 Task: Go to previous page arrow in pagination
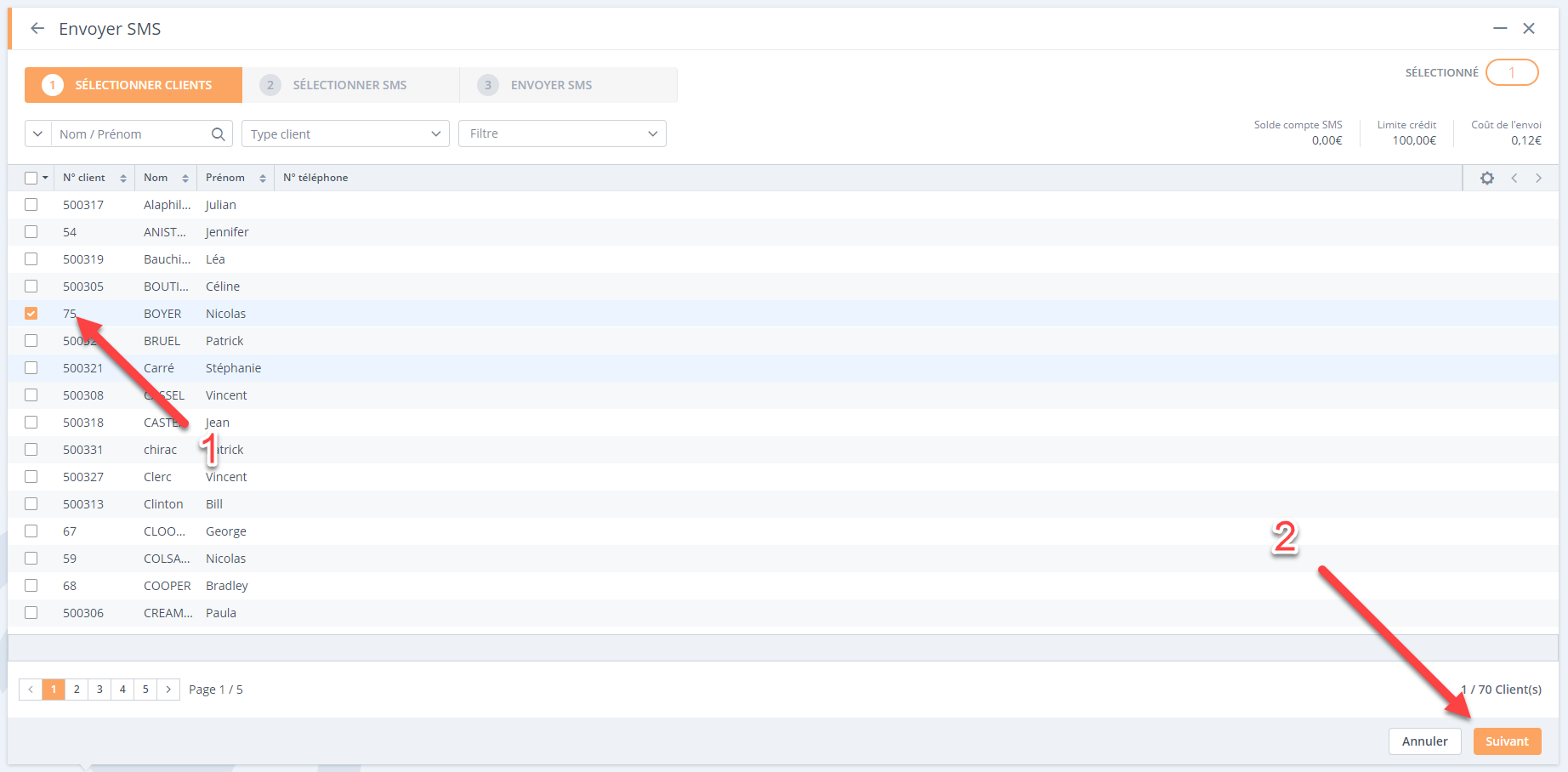[31, 690]
